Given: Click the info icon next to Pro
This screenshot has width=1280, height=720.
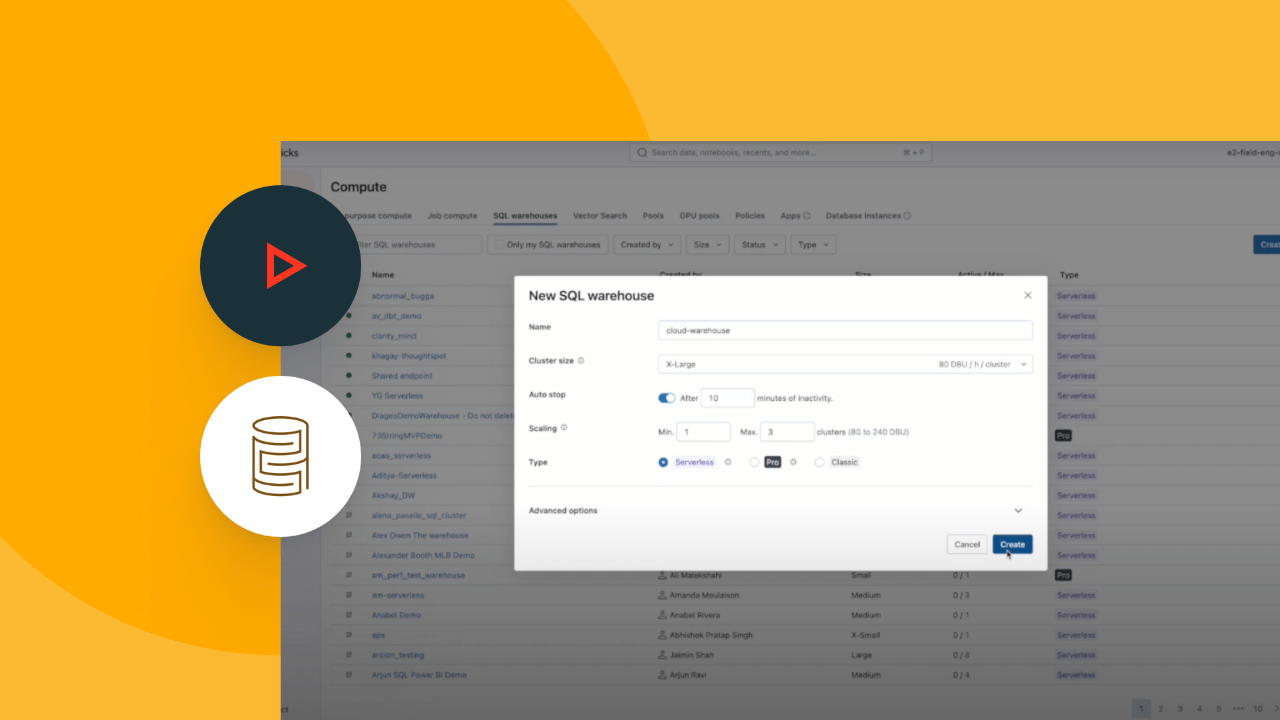Looking at the screenshot, I should pyautogui.click(x=793, y=462).
